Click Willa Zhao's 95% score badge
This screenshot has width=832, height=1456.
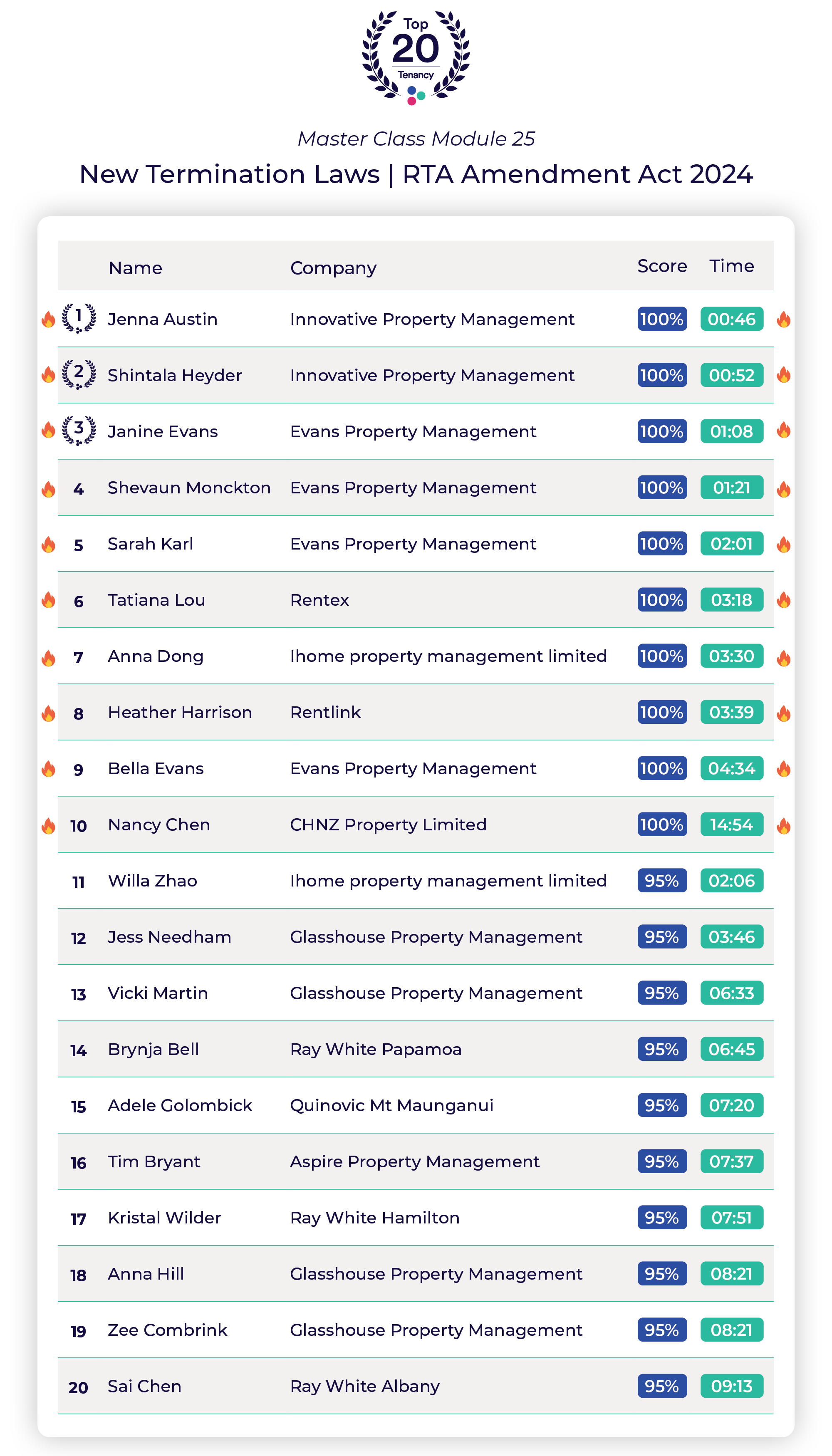662,881
